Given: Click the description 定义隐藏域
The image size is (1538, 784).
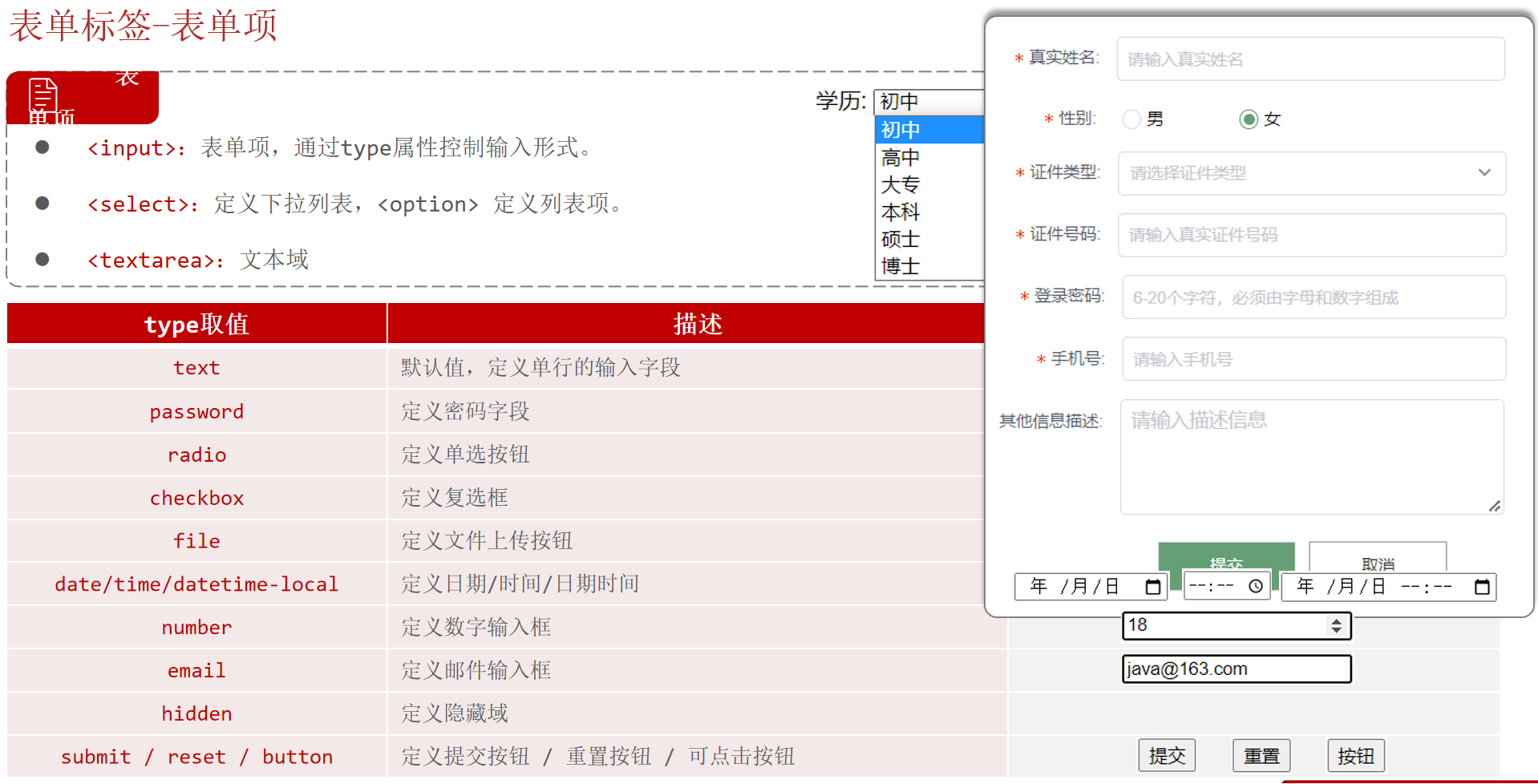Looking at the screenshot, I should (455, 714).
